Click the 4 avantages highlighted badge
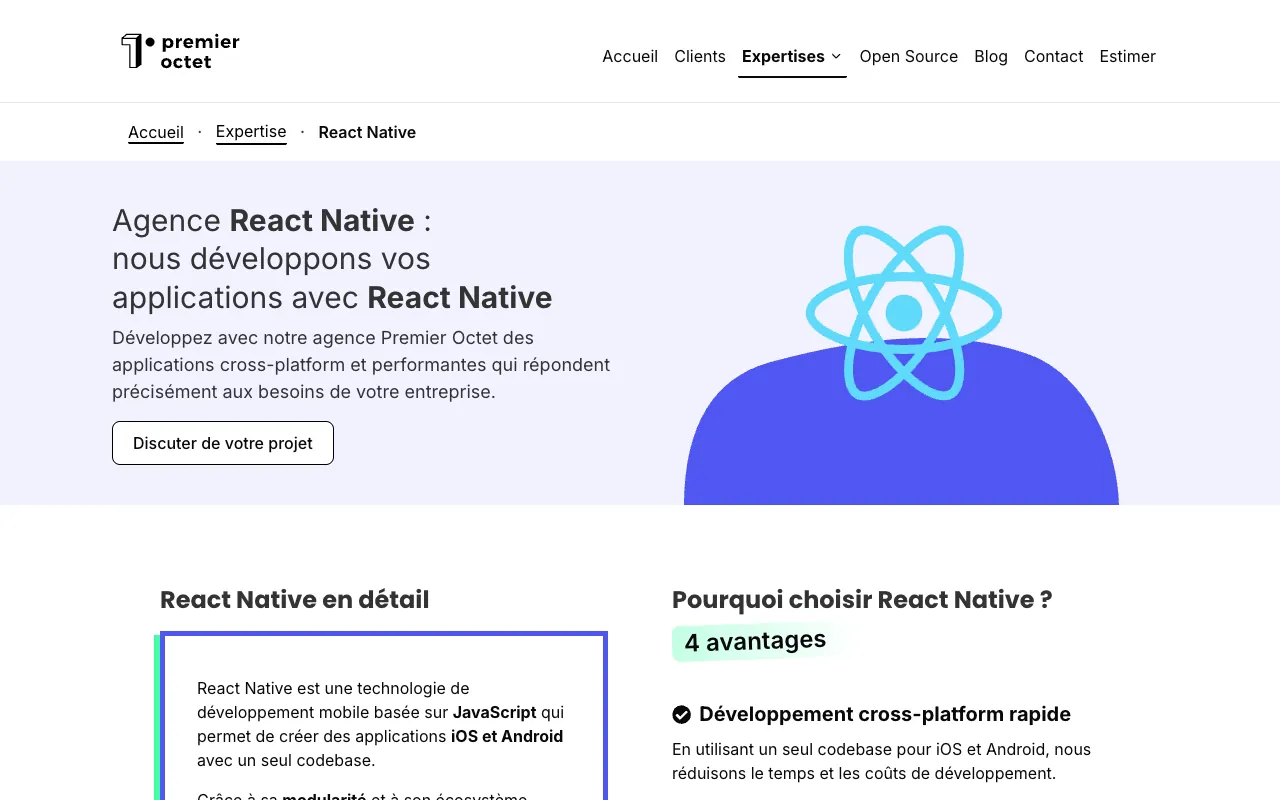 [x=756, y=641]
